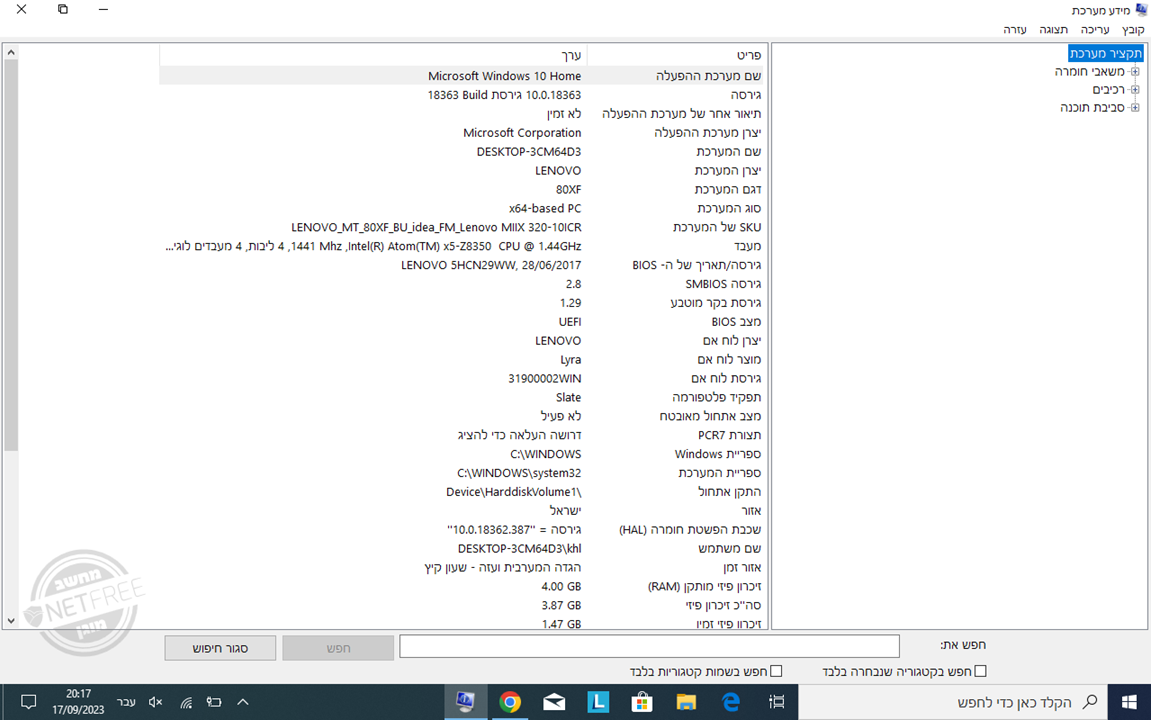
Task: Click the 'UEFI' BIOS mode value
Action: click(570, 322)
